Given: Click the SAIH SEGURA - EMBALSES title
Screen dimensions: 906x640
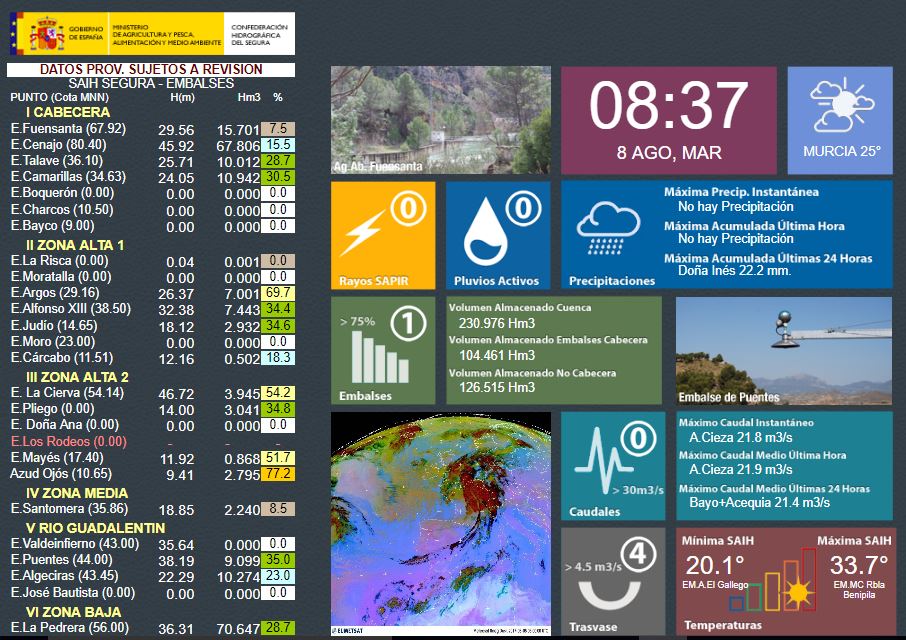Looking at the screenshot, I should pos(151,84).
